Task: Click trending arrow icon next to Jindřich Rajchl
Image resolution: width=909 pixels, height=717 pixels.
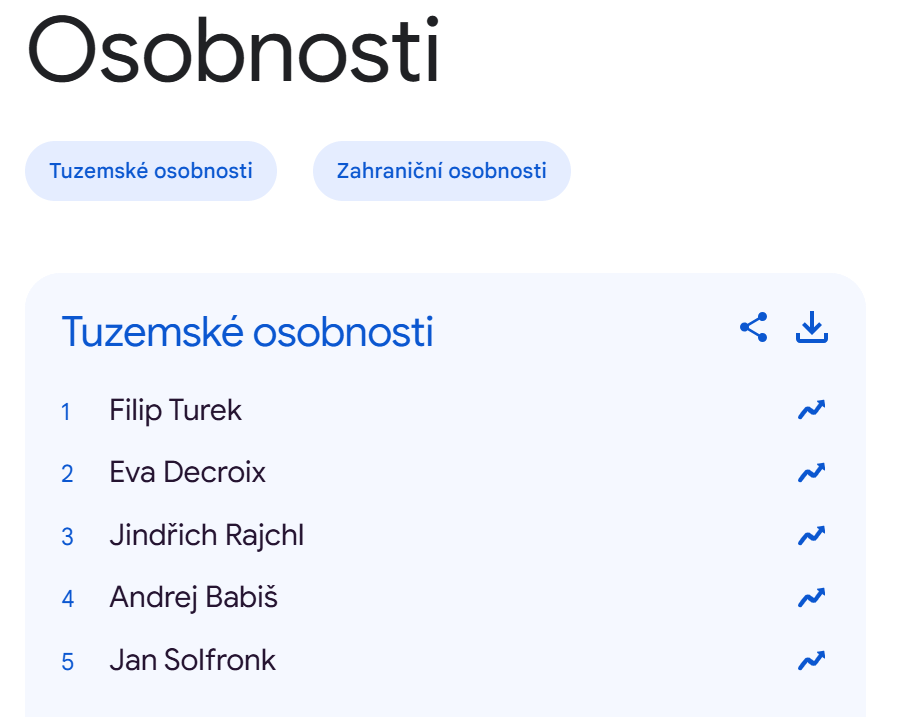Action: [811, 535]
